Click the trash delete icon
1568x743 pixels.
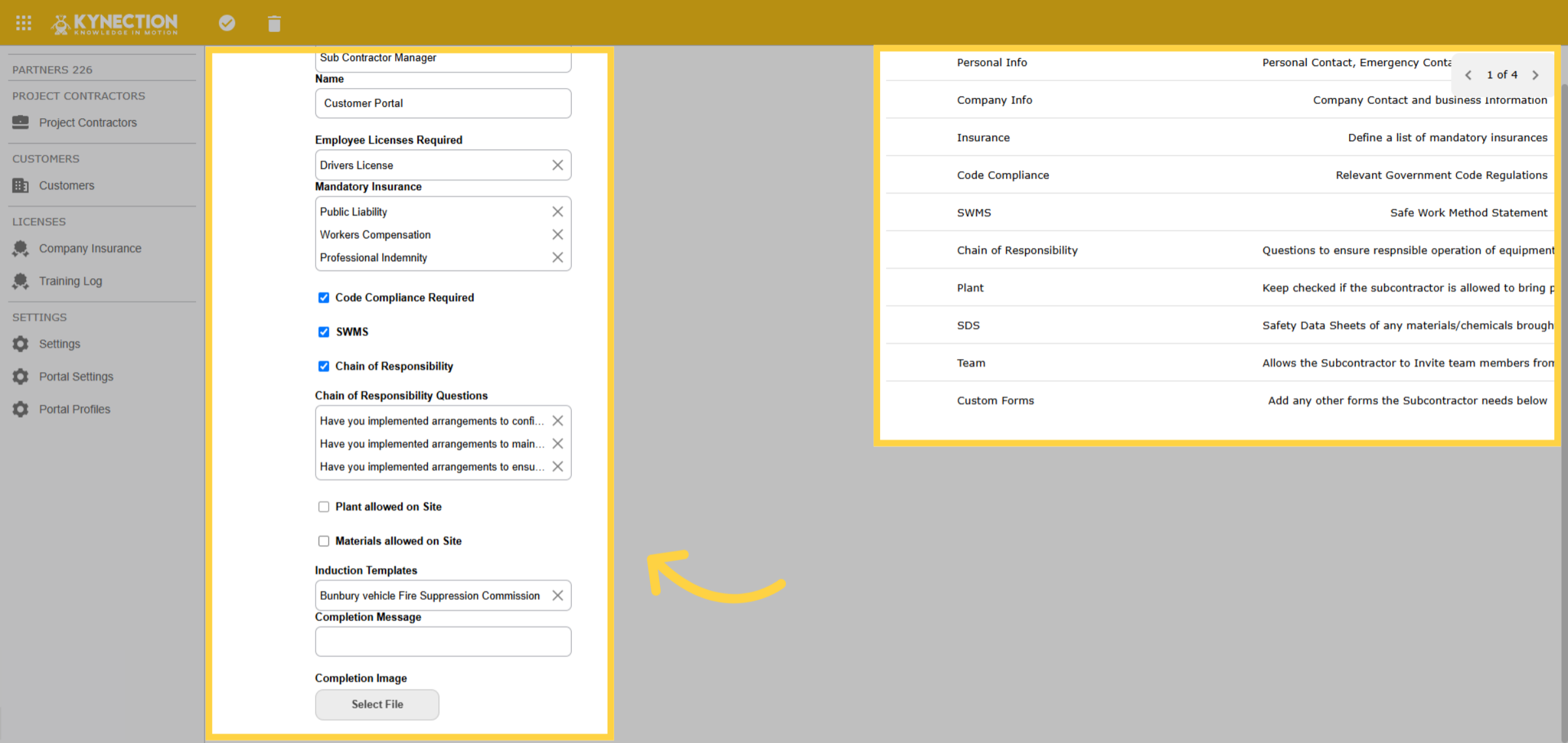pos(274,24)
